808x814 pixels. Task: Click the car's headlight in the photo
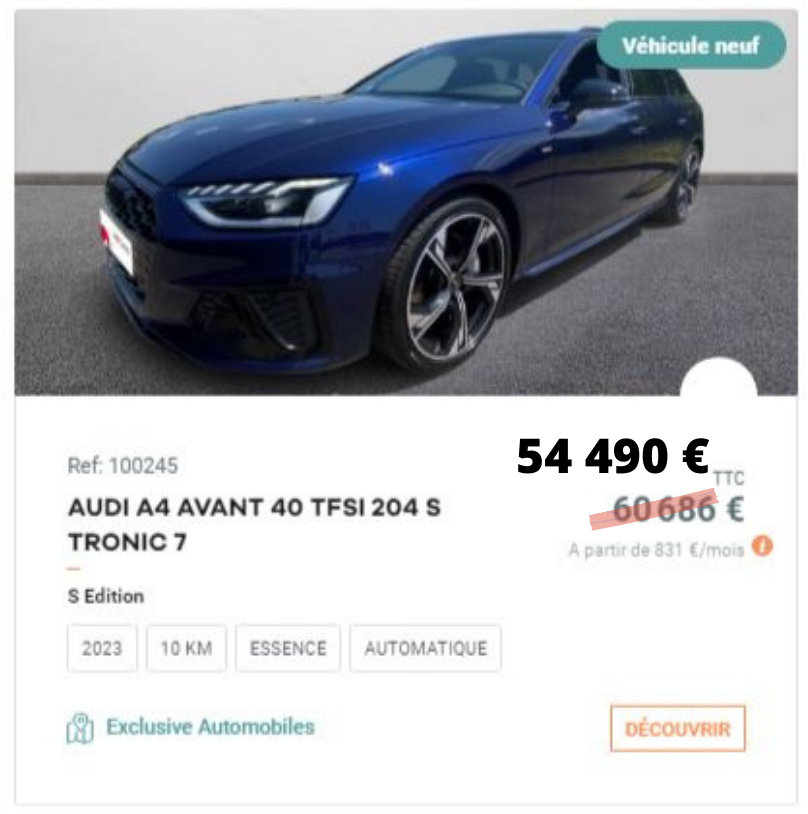(x=266, y=200)
